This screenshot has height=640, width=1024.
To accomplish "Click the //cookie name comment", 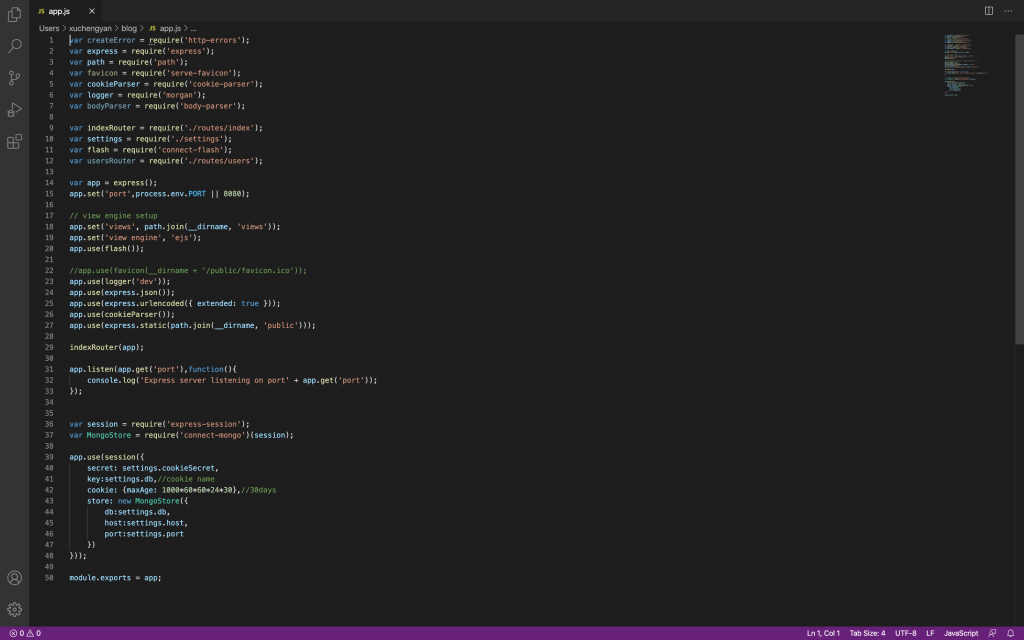I will (185, 479).
